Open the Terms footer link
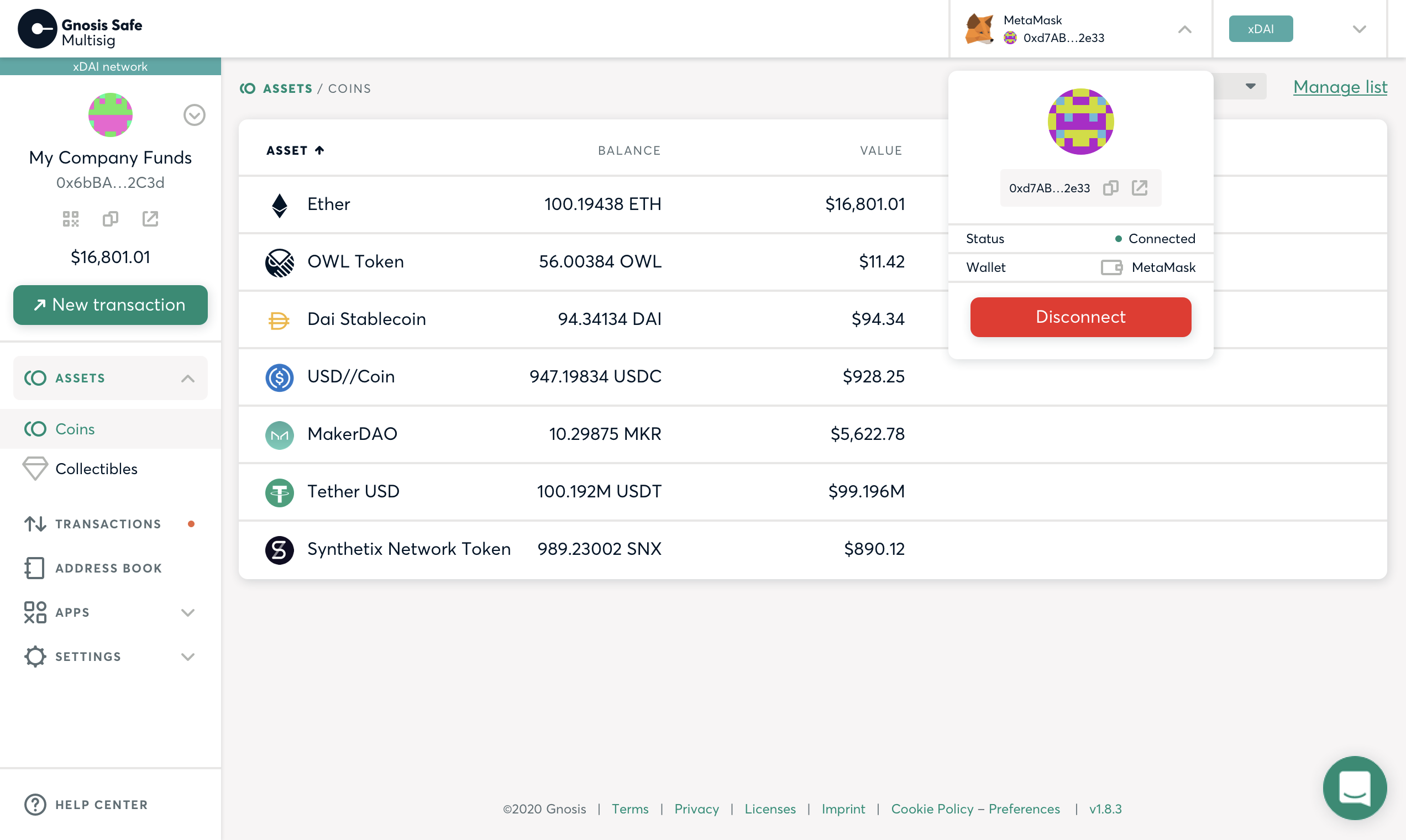The image size is (1406, 840). tap(630, 809)
